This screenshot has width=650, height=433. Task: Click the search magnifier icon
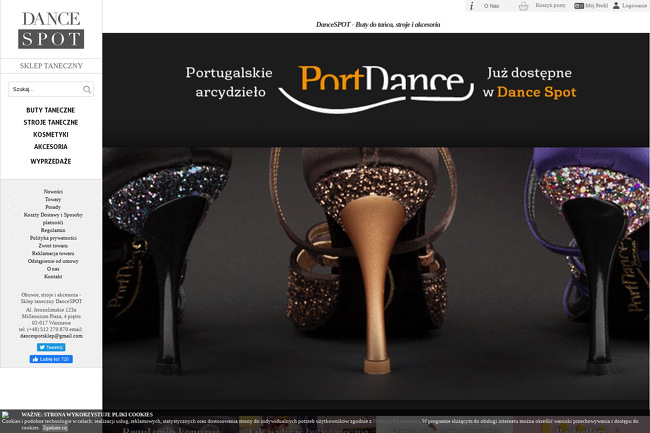[87, 89]
